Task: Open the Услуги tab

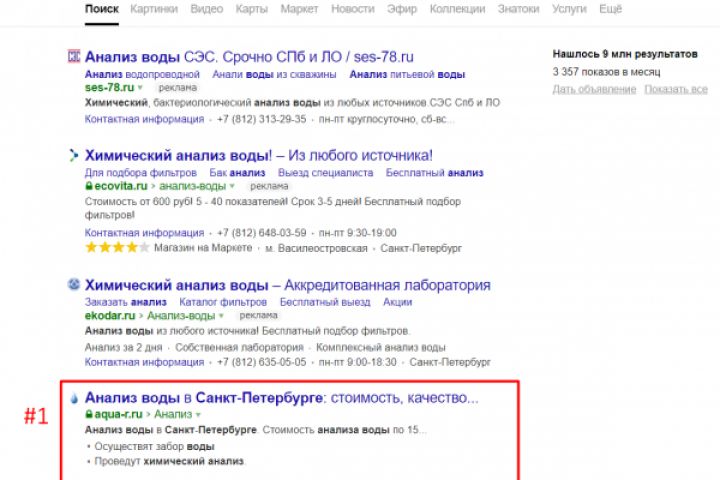Action: point(569,9)
